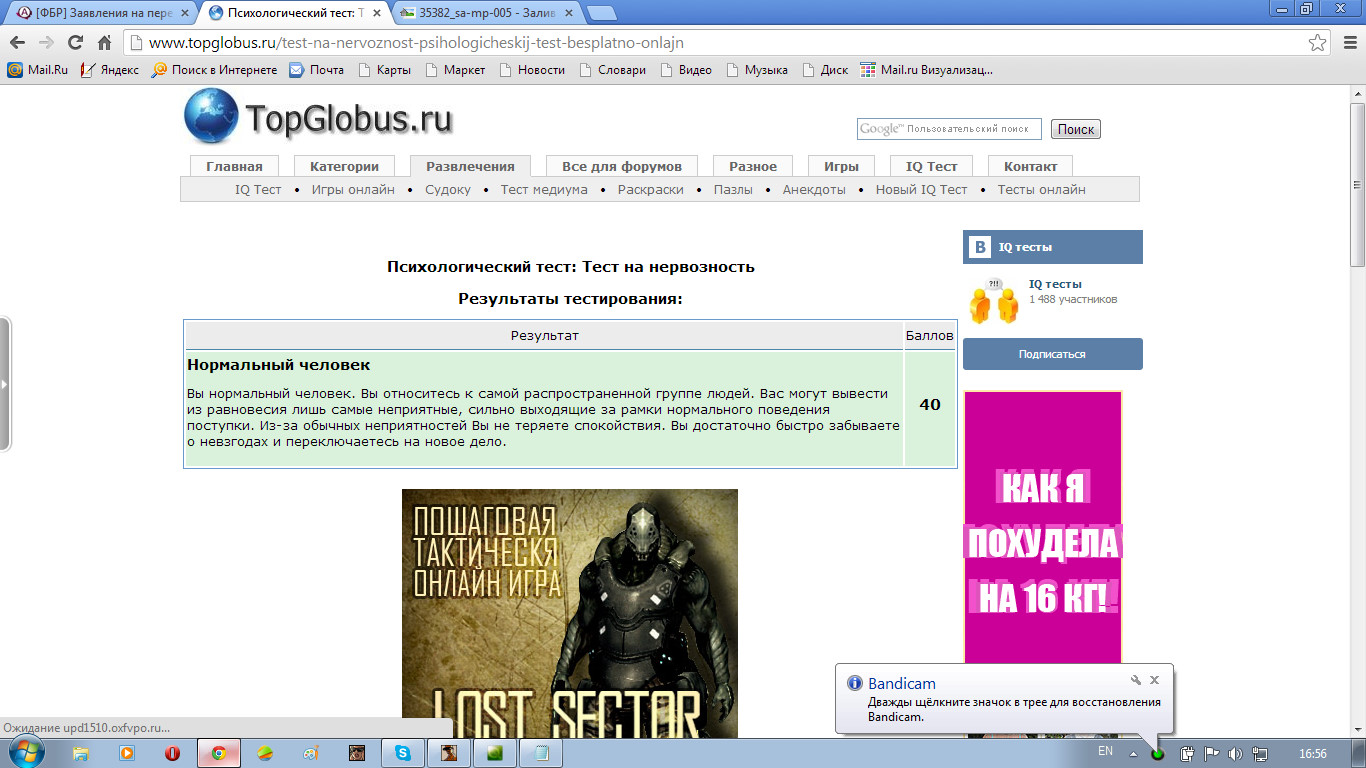Image resolution: width=1366 pixels, height=768 pixels.
Task: Open the volume control in the tray
Action: [1235, 753]
